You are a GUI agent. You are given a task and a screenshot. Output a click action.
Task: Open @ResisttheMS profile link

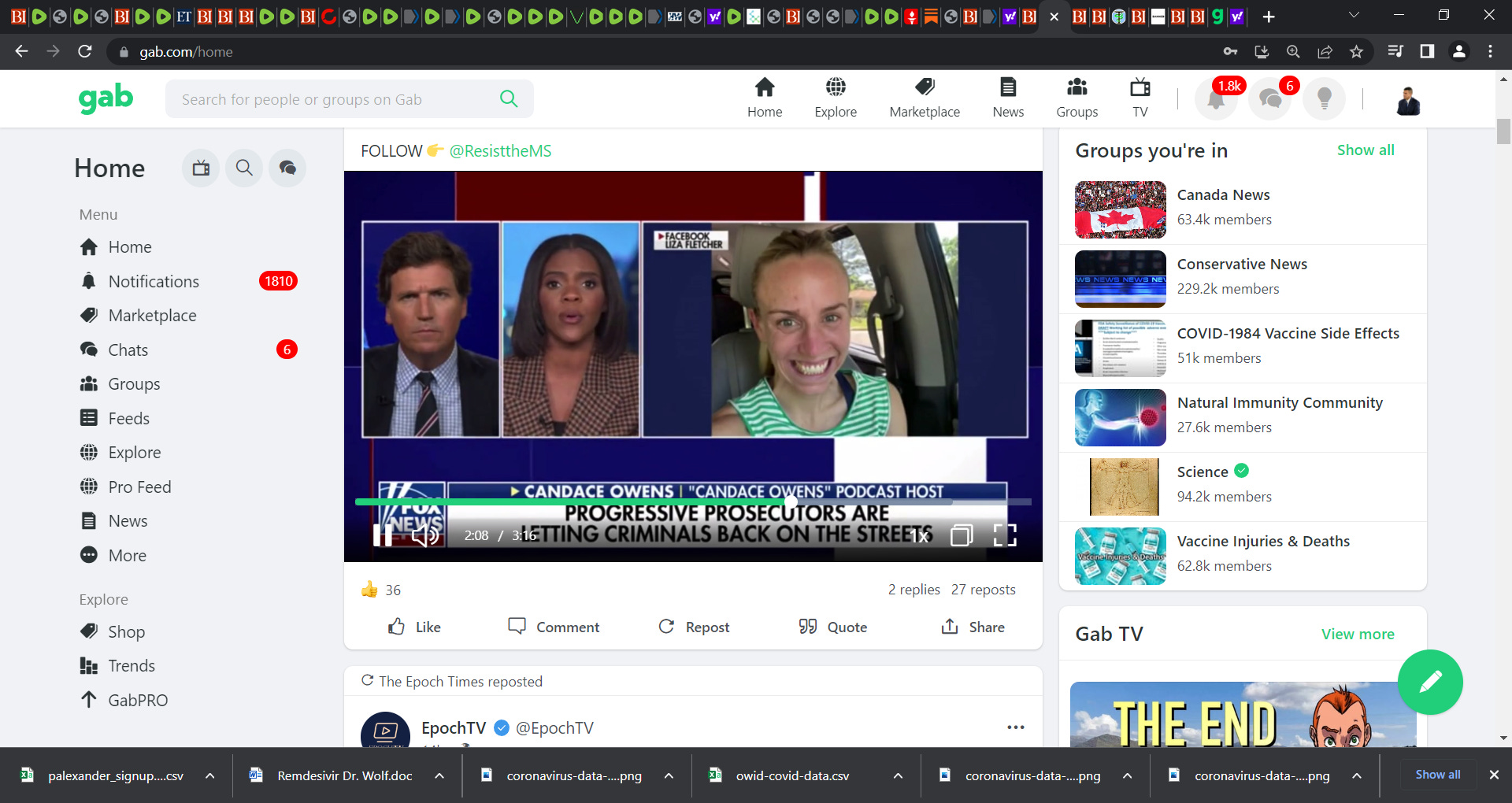pos(500,151)
